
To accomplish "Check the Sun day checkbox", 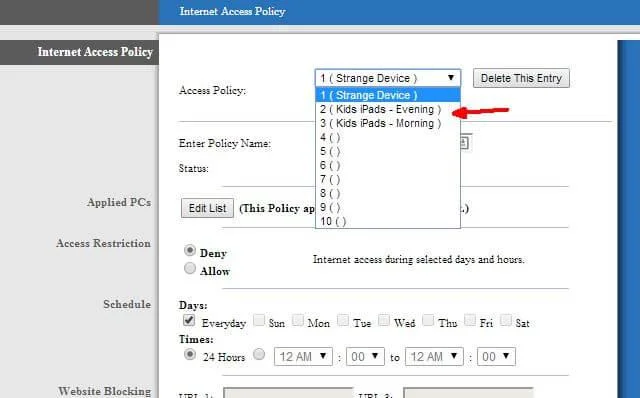I will (259, 320).
